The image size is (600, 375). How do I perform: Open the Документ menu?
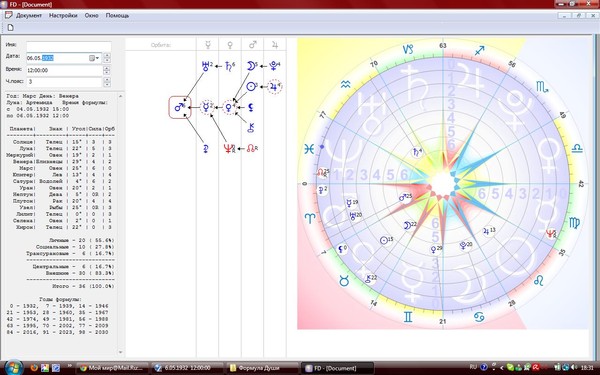click(29, 16)
